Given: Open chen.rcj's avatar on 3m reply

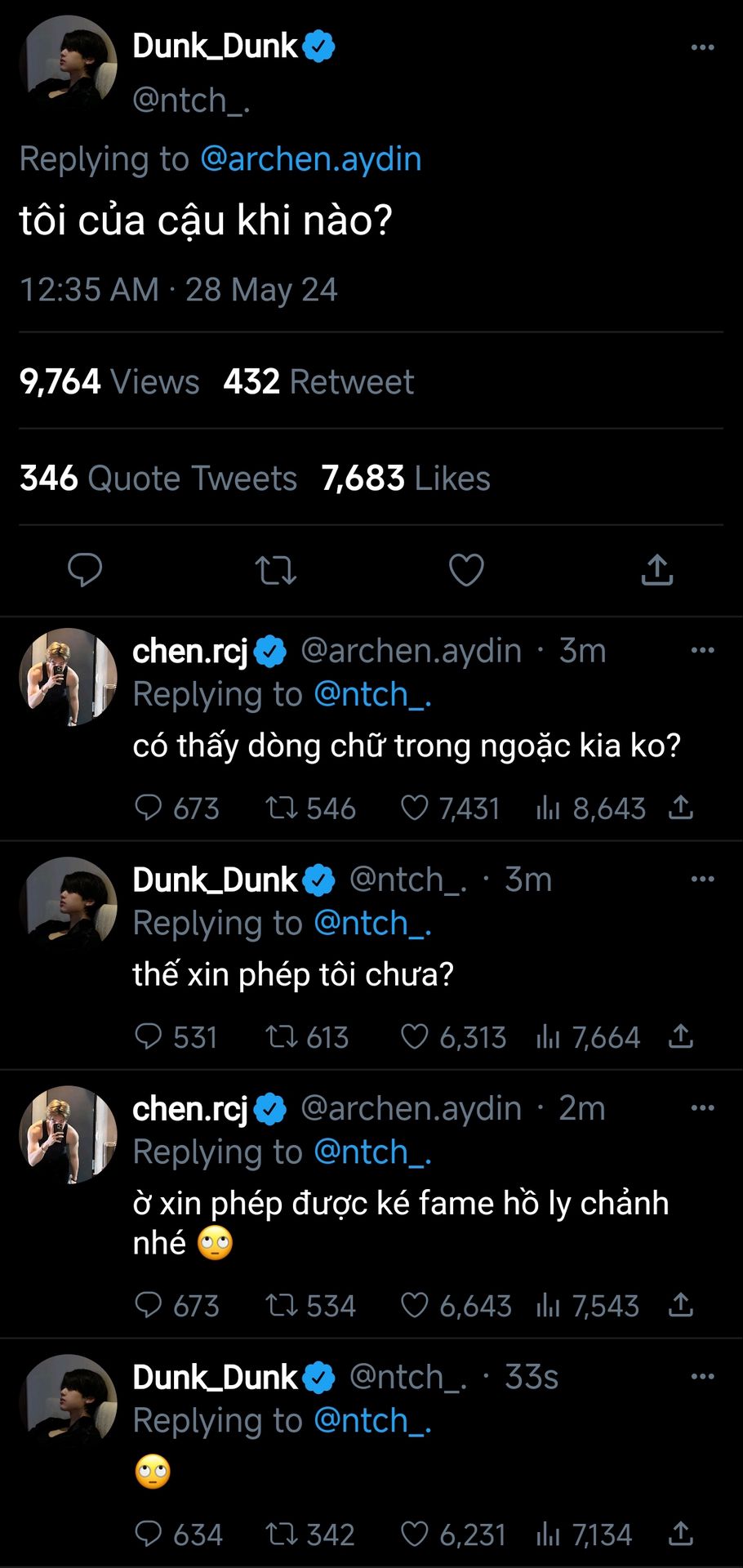Looking at the screenshot, I should 69,677.
